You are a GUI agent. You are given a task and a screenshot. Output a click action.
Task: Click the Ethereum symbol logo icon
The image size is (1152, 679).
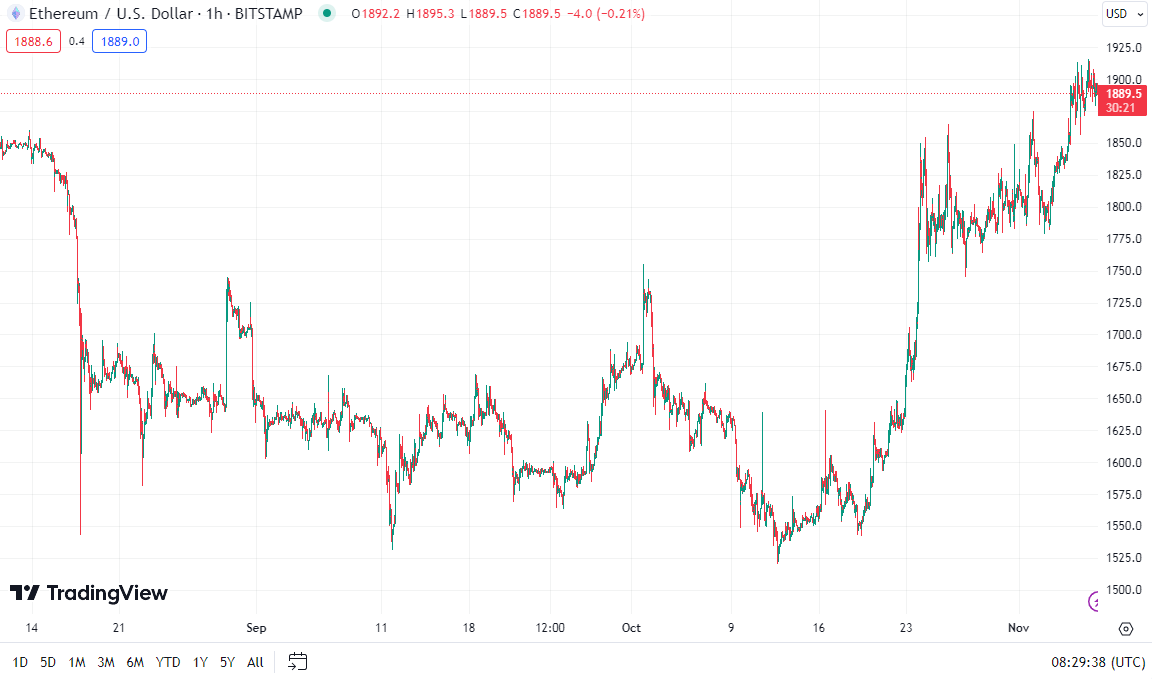tap(15, 14)
